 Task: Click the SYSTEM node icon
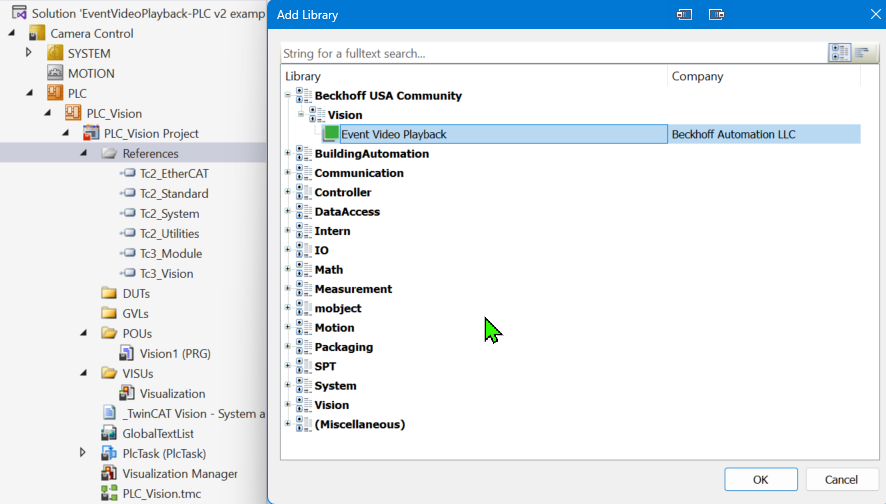pos(56,53)
